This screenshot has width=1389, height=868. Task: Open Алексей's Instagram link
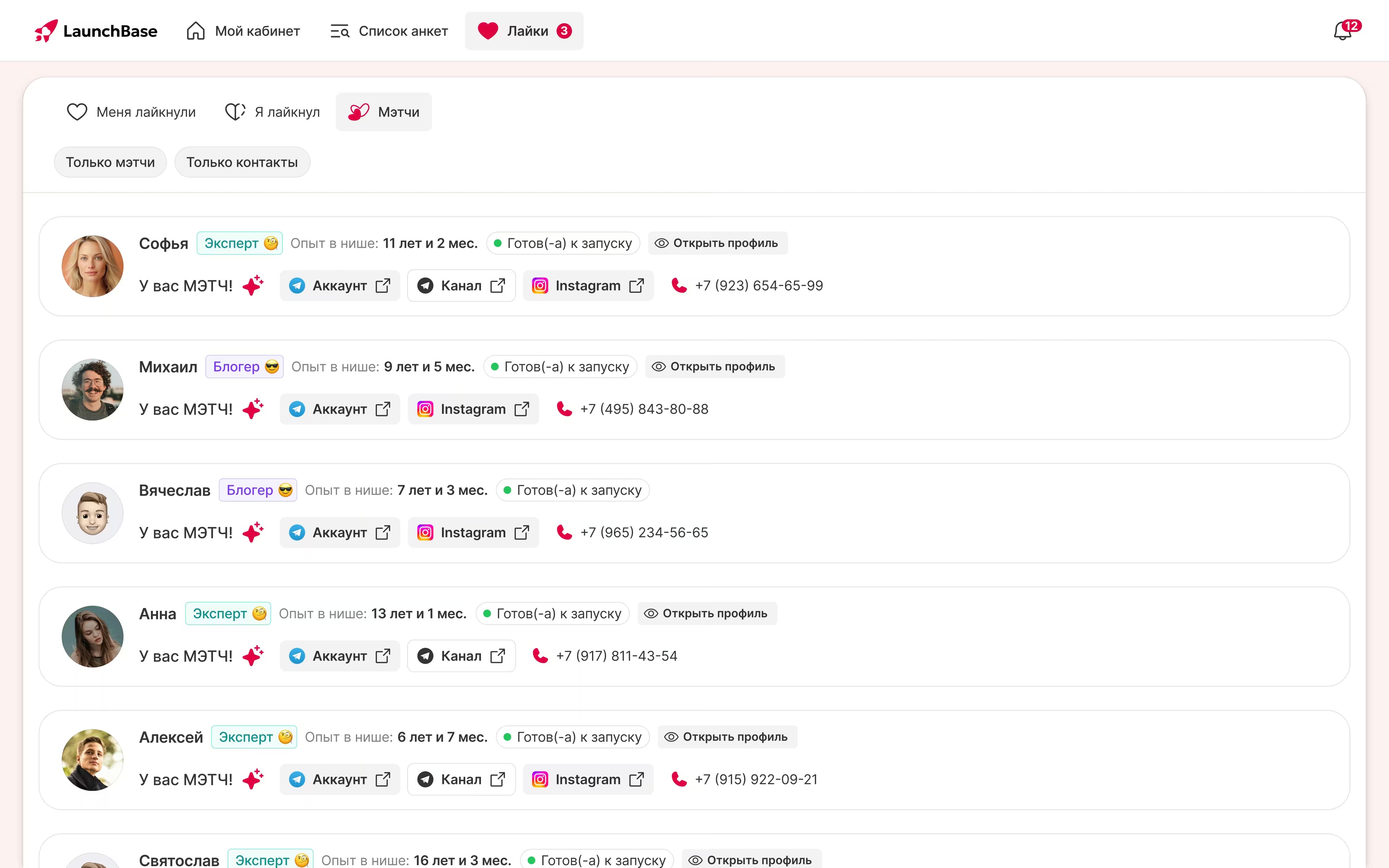[588, 779]
